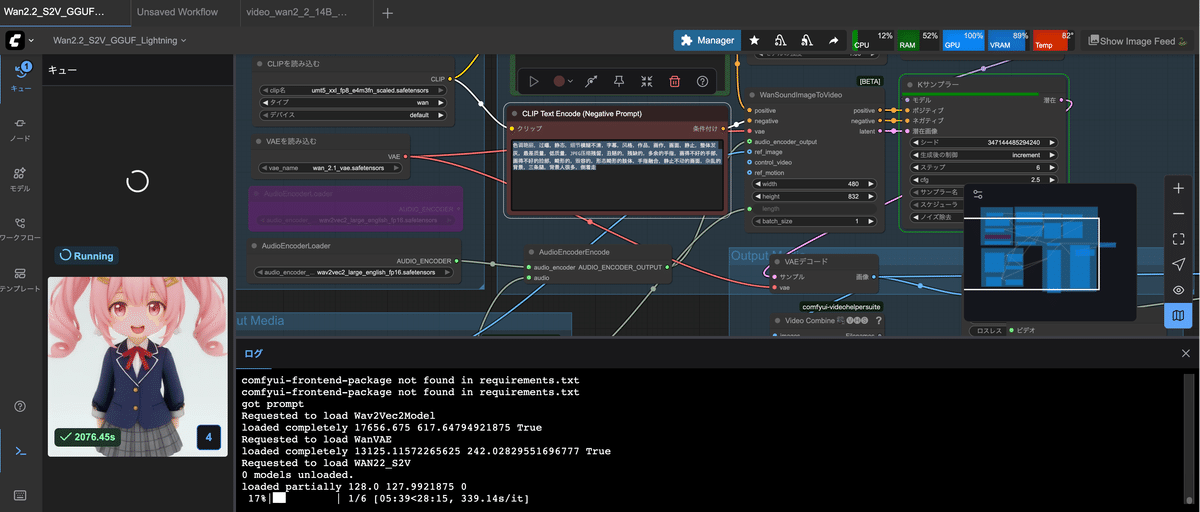Collapse the WanSoundImageToVideo node dot

(751, 94)
